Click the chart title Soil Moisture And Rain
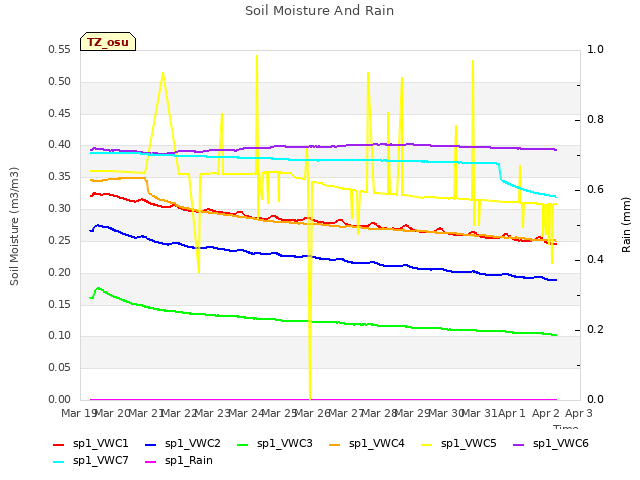Image resolution: width=640 pixels, height=480 pixels. point(319,11)
